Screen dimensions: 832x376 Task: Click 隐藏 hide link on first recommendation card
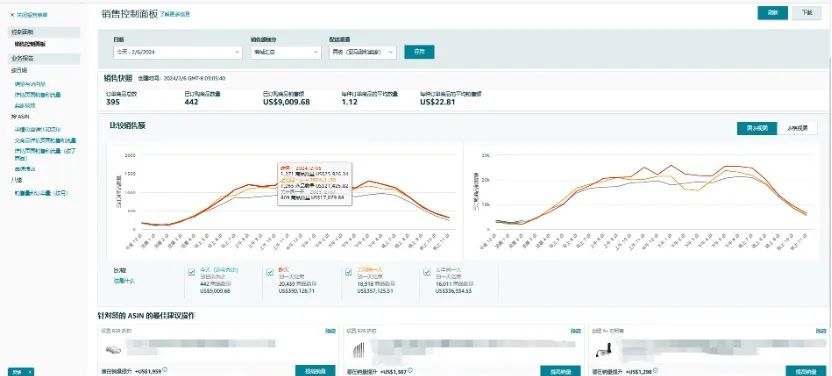click(x=330, y=331)
